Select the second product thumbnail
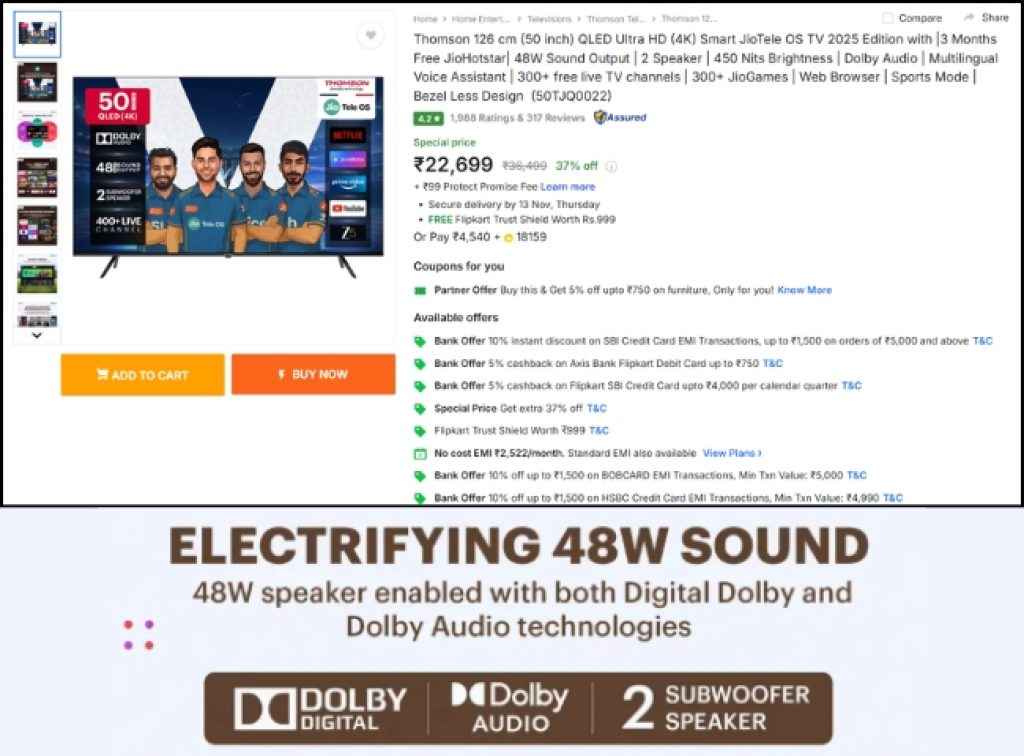 [38, 83]
